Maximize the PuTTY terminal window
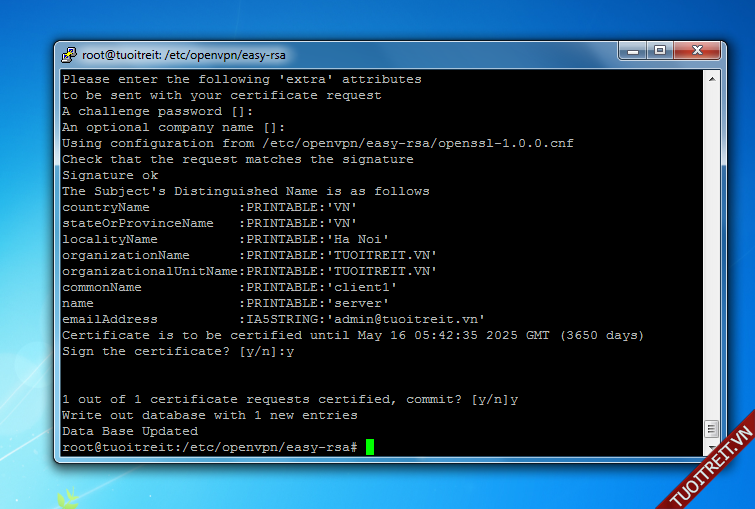This screenshot has width=755, height=509. pyautogui.click(x=659, y=50)
